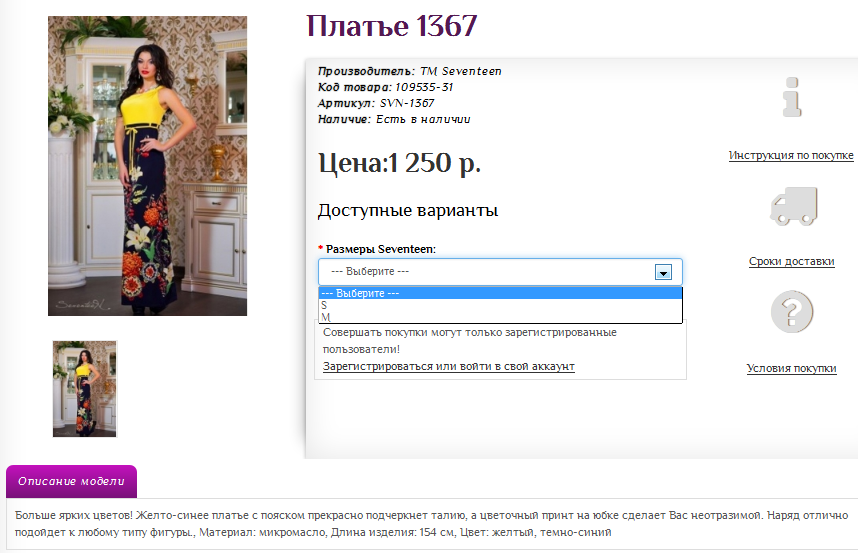
Task: Click the Доступные варианты heading
Action: click(x=408, y=211)
